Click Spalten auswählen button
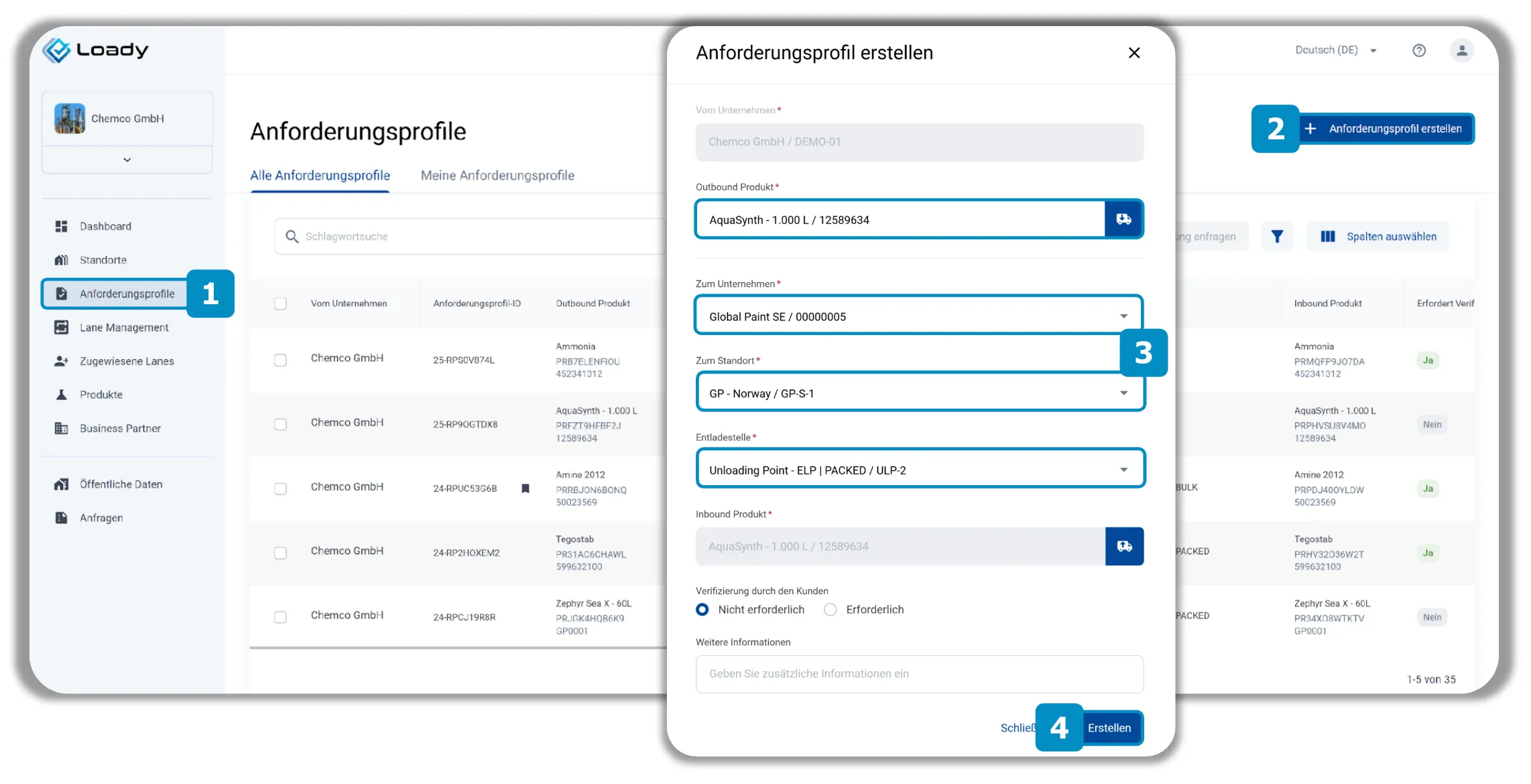This screenshot has width=1531, height=784. 1378,237
